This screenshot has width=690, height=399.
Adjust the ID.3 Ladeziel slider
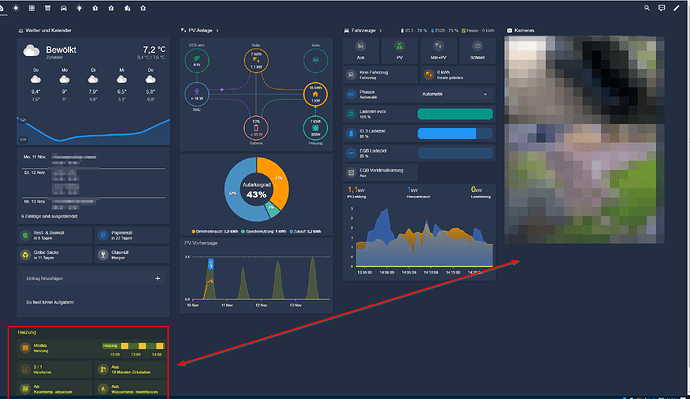(455, 133)
